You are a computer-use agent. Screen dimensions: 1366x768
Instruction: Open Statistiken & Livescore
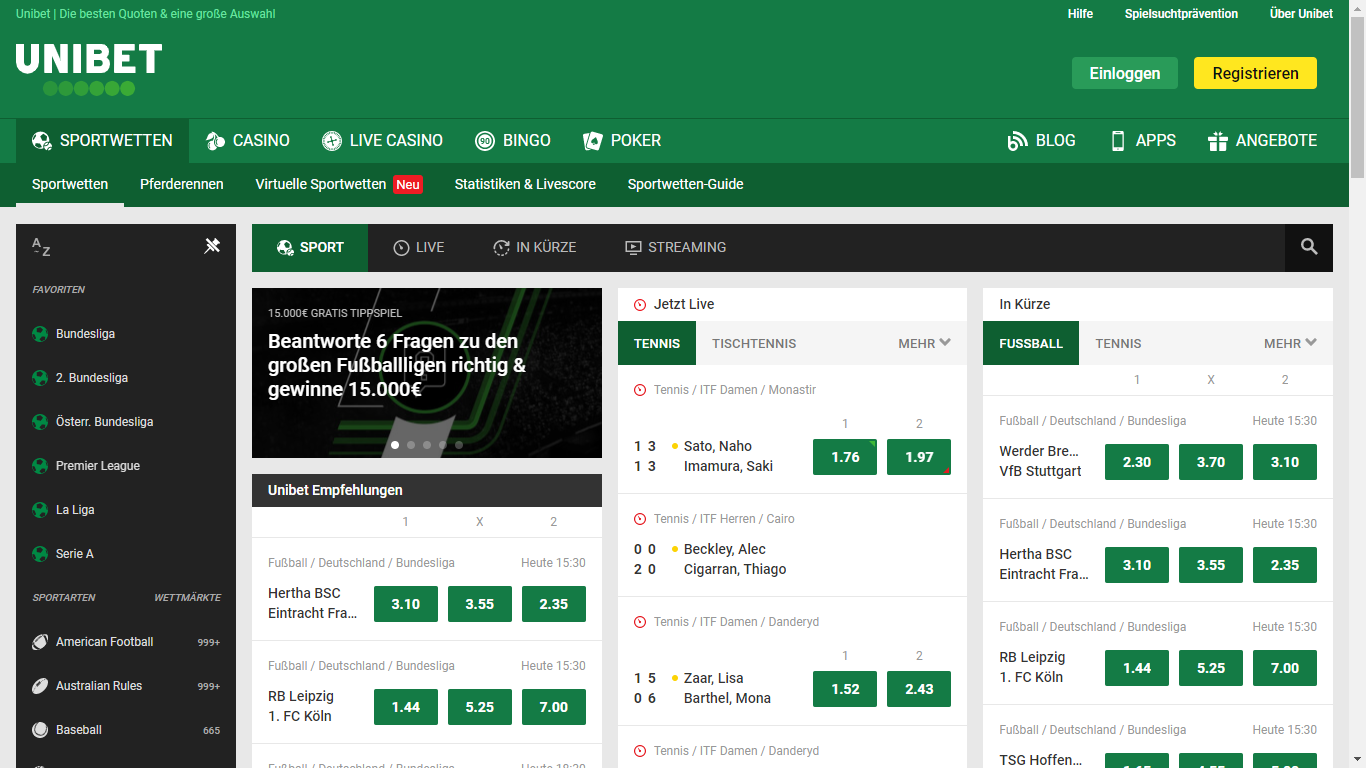pyautogui.click(x=525, y=184)
